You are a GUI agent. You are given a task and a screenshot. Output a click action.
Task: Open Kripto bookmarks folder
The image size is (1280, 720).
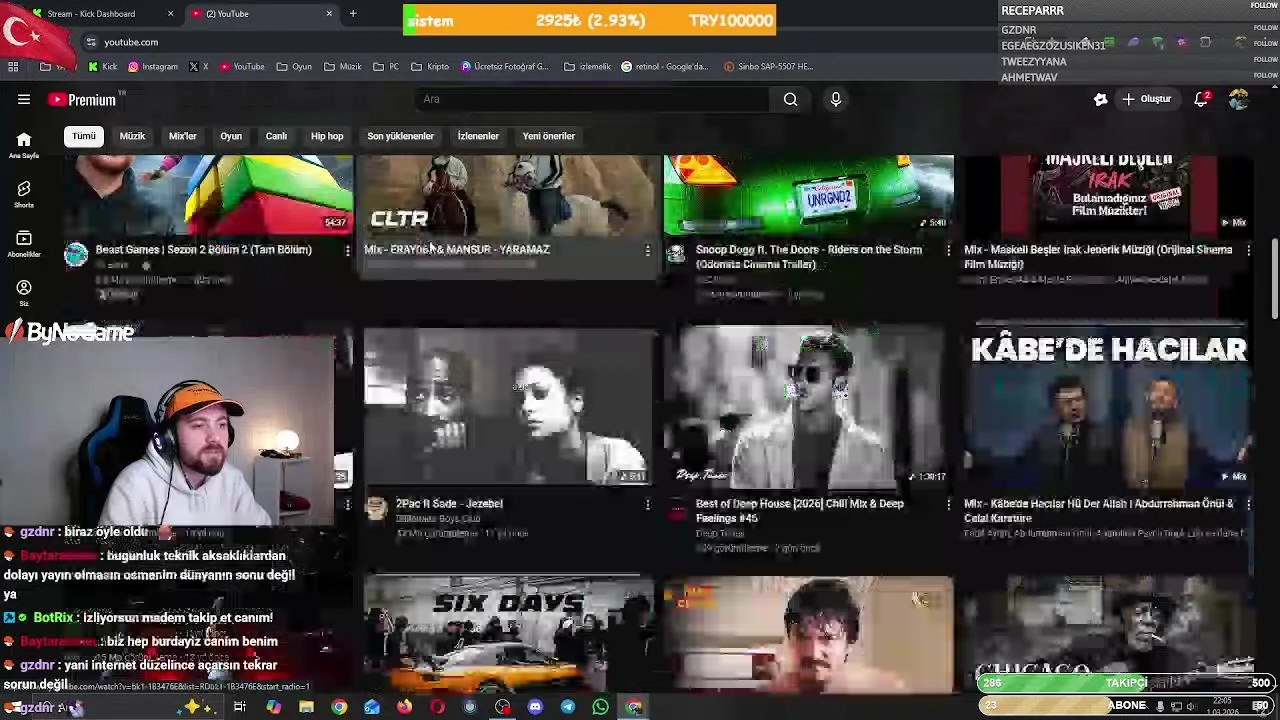point(430,66)
